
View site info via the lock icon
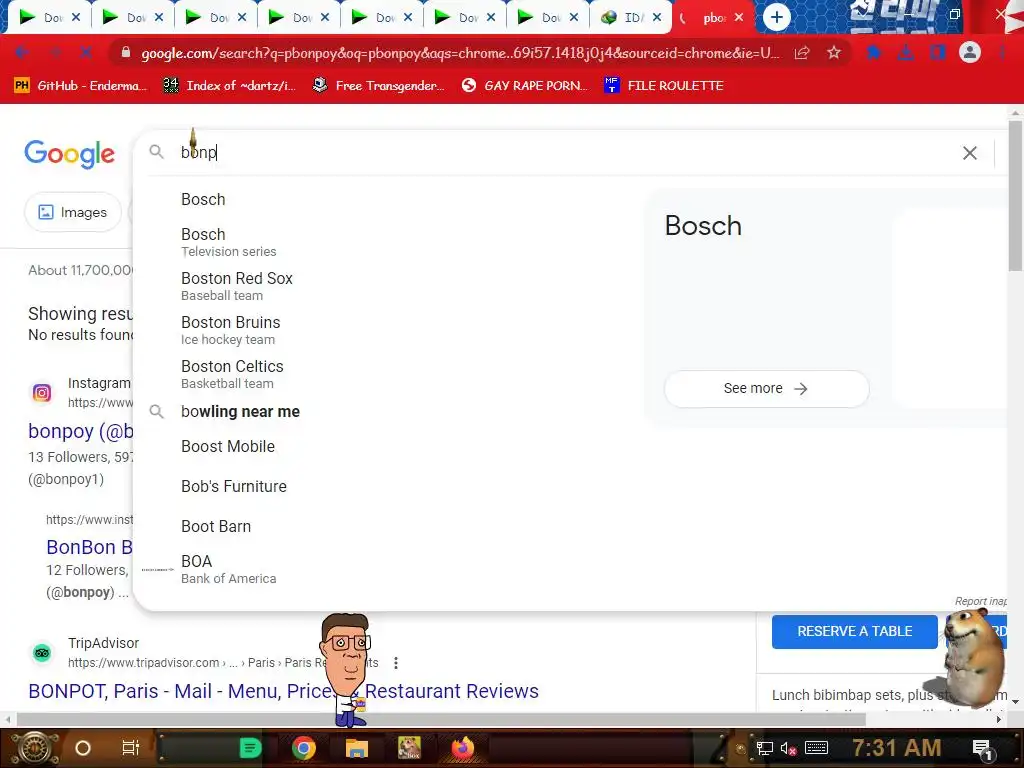coord(125,52)
